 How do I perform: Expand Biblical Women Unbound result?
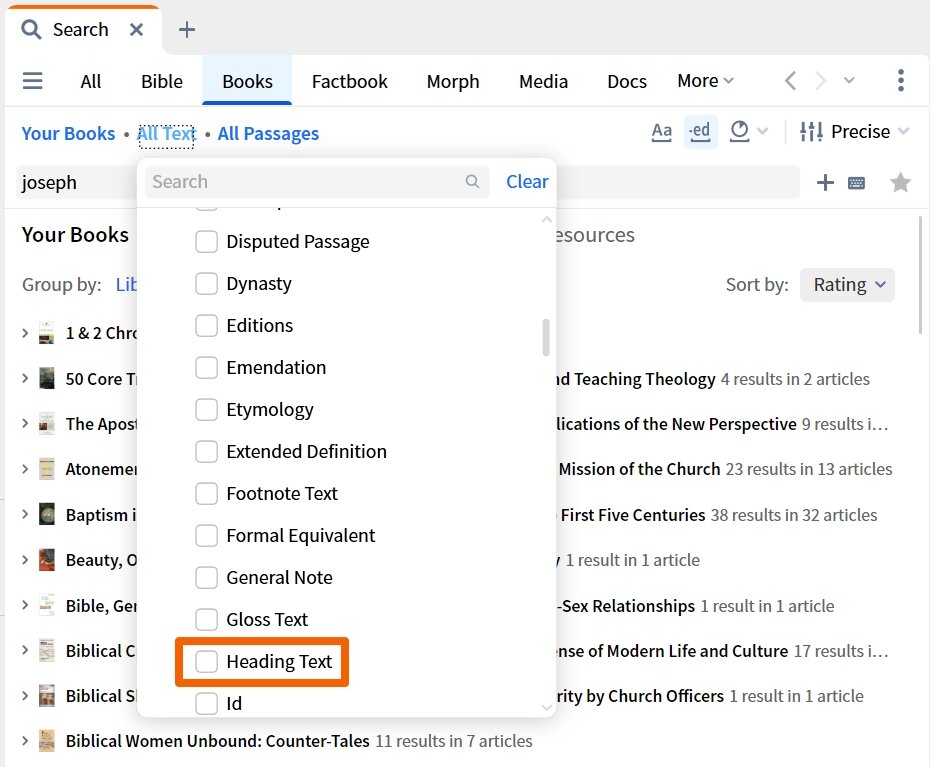click(25, 741)
